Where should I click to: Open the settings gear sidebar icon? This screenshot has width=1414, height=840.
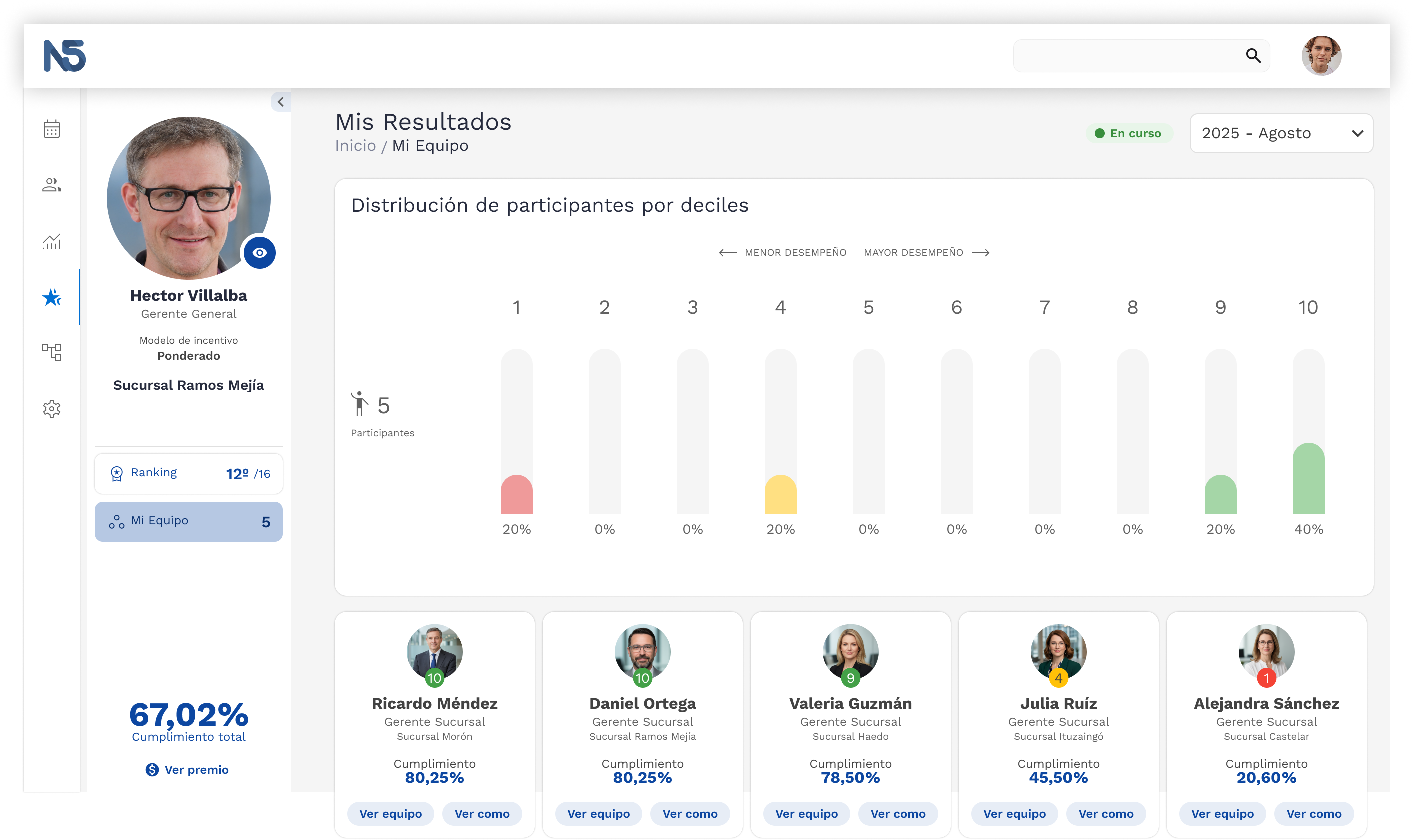[x=52, y=408]
